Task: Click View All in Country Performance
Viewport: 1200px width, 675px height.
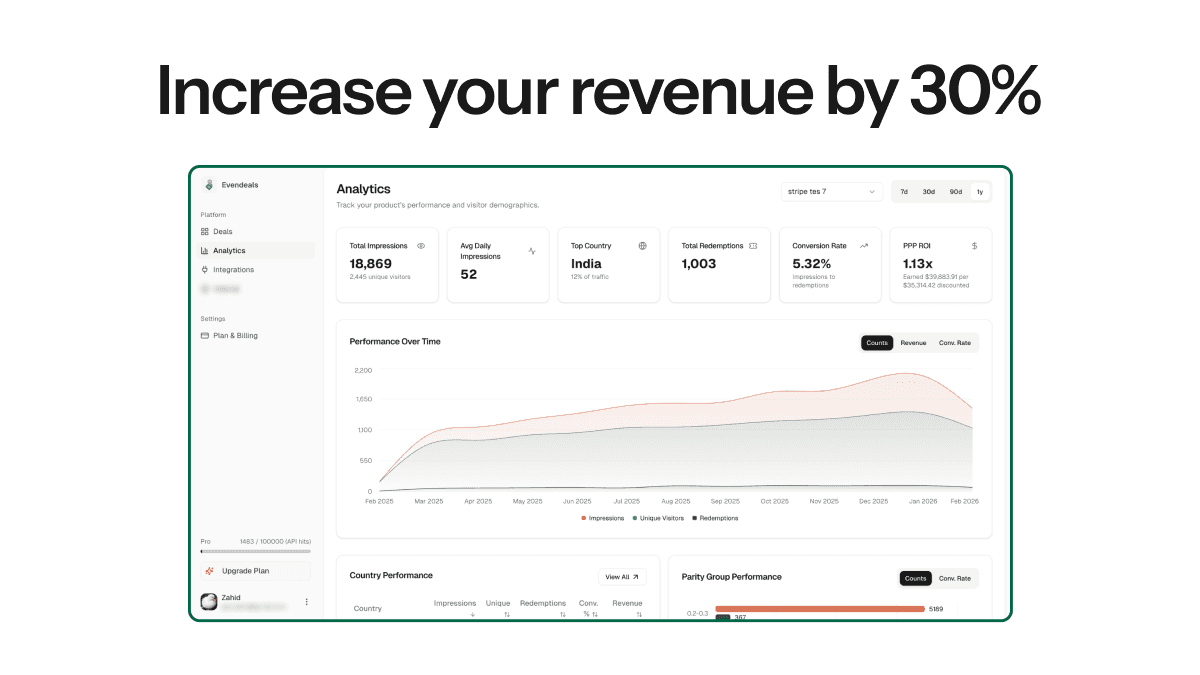Action: point(622,577)
